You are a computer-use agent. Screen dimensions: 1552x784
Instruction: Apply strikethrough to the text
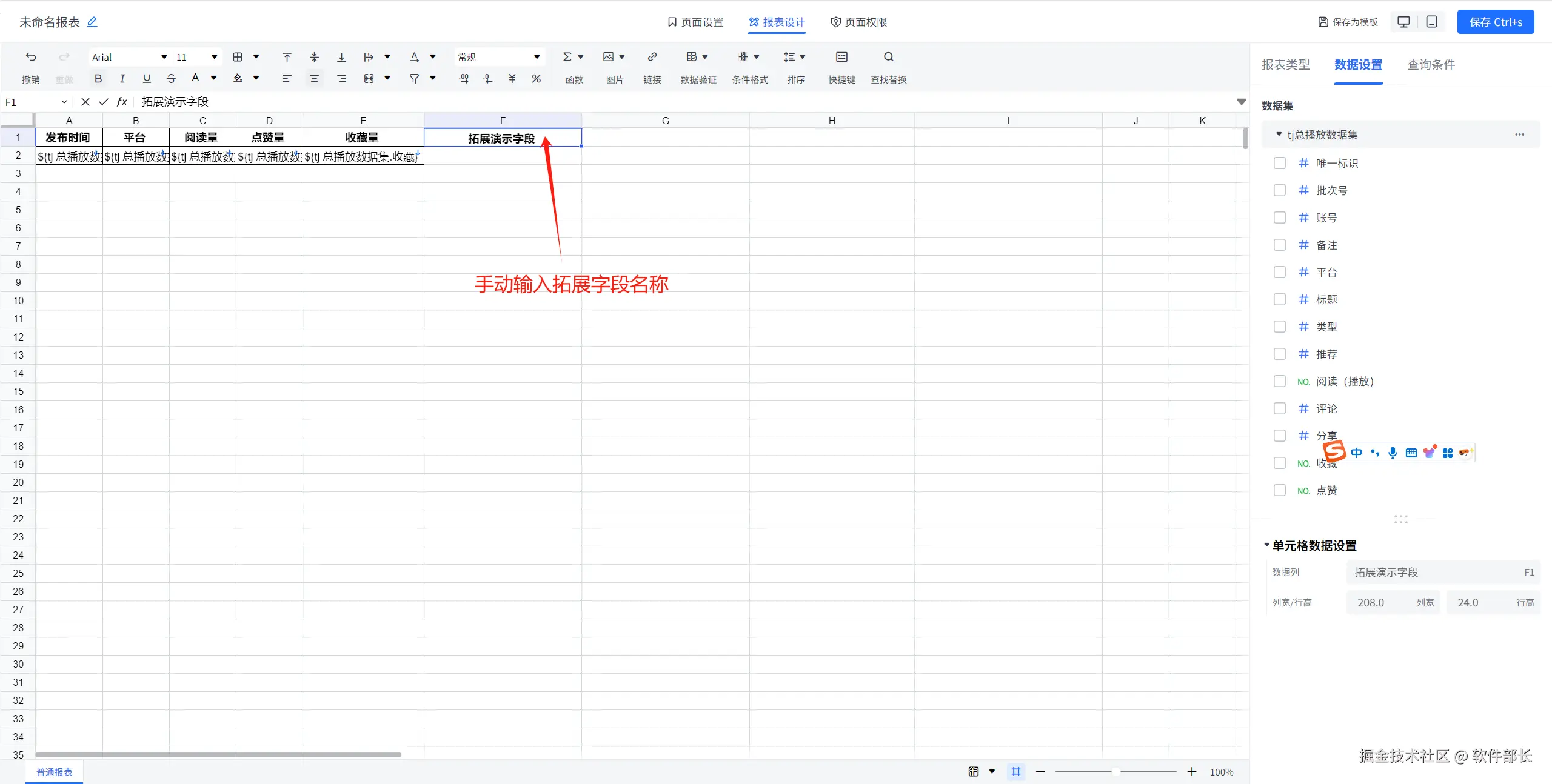[x=171, y=78]
